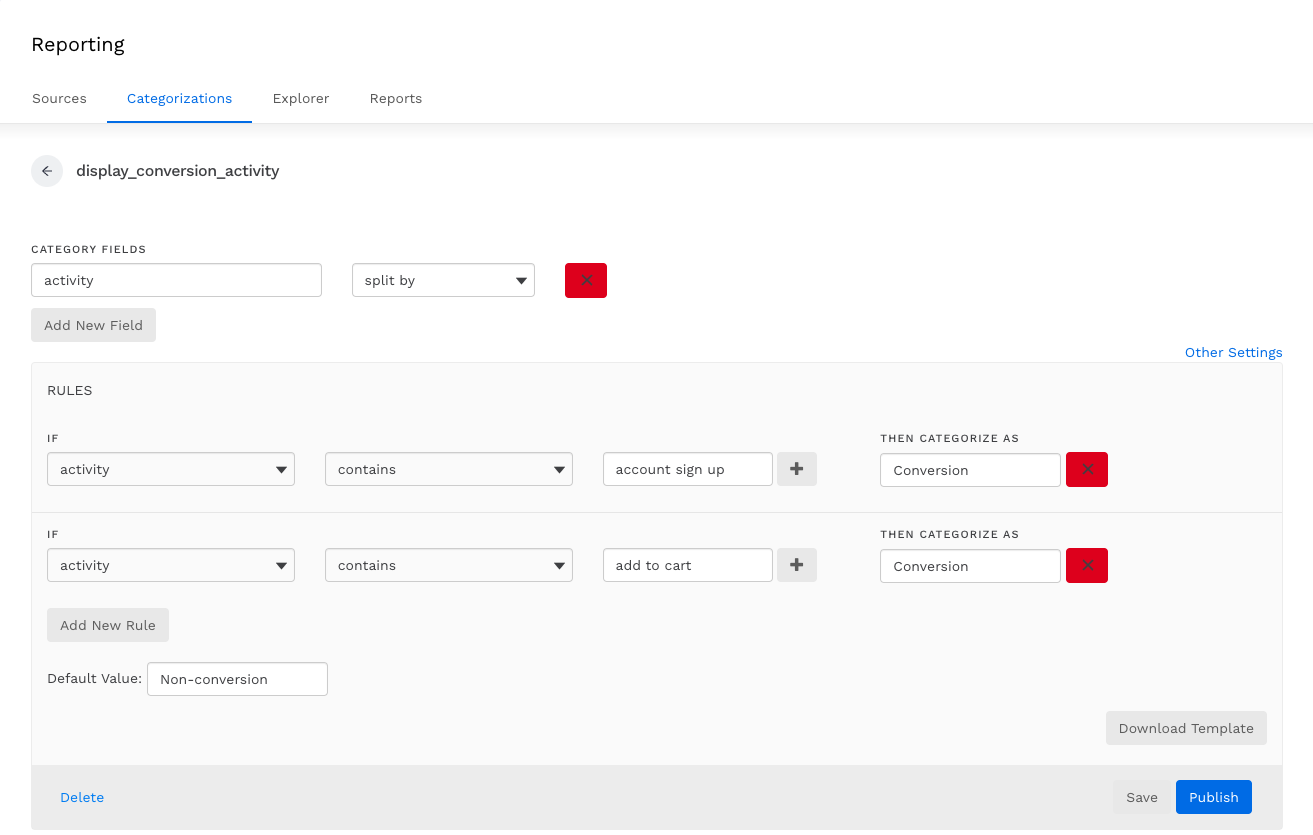Delete the account sign up rule
The height and width of the screenshot is (835, 1313).
[x=1087, y=470]
